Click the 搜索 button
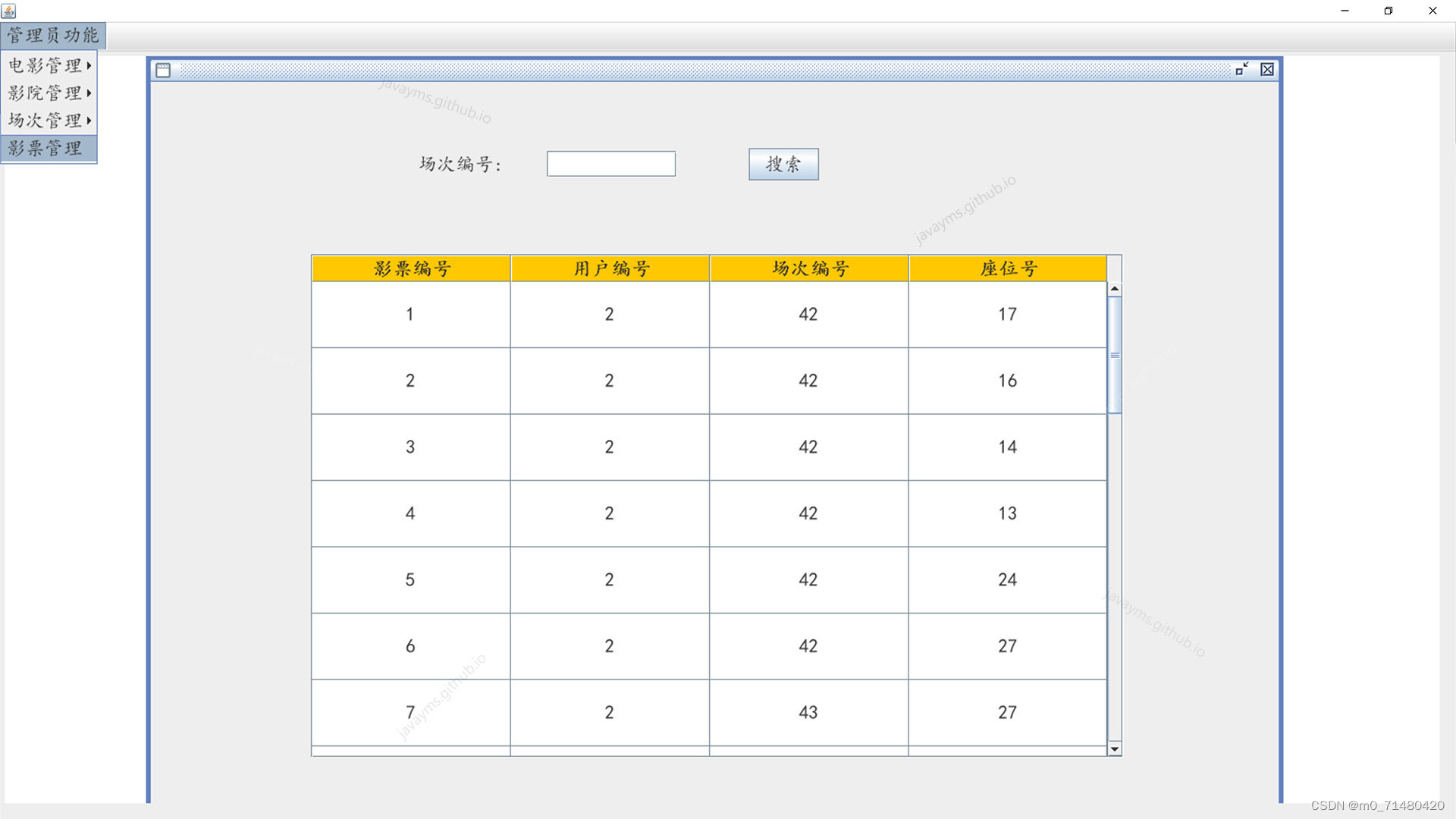This screenshot has width=1456, height=819. (x=783, y=164)
